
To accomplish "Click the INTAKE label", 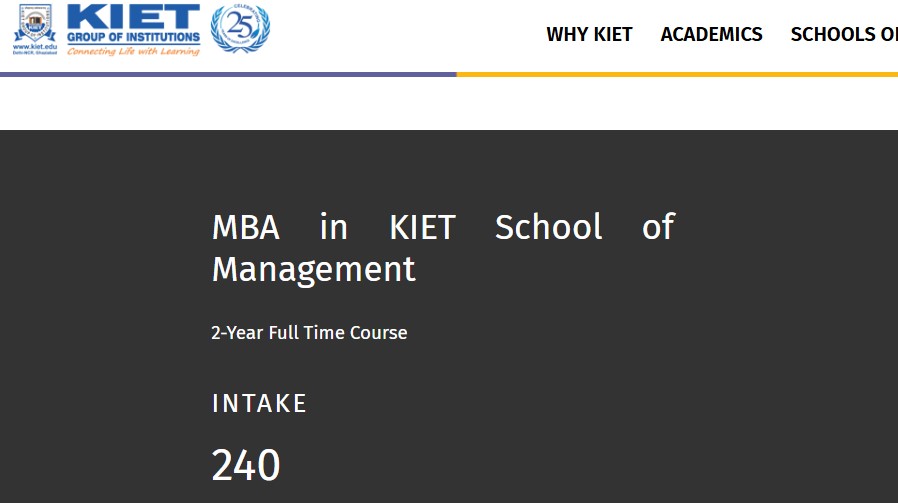I will coord(259,403).
